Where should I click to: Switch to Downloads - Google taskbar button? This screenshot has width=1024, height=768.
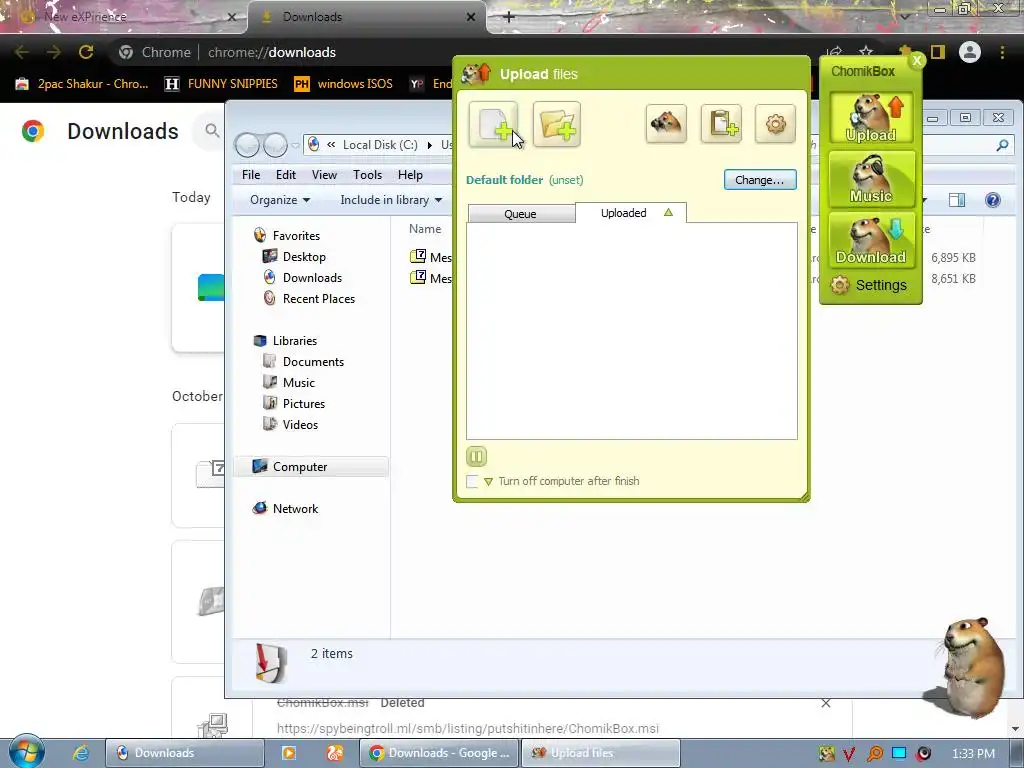click(x=440, y=753)
